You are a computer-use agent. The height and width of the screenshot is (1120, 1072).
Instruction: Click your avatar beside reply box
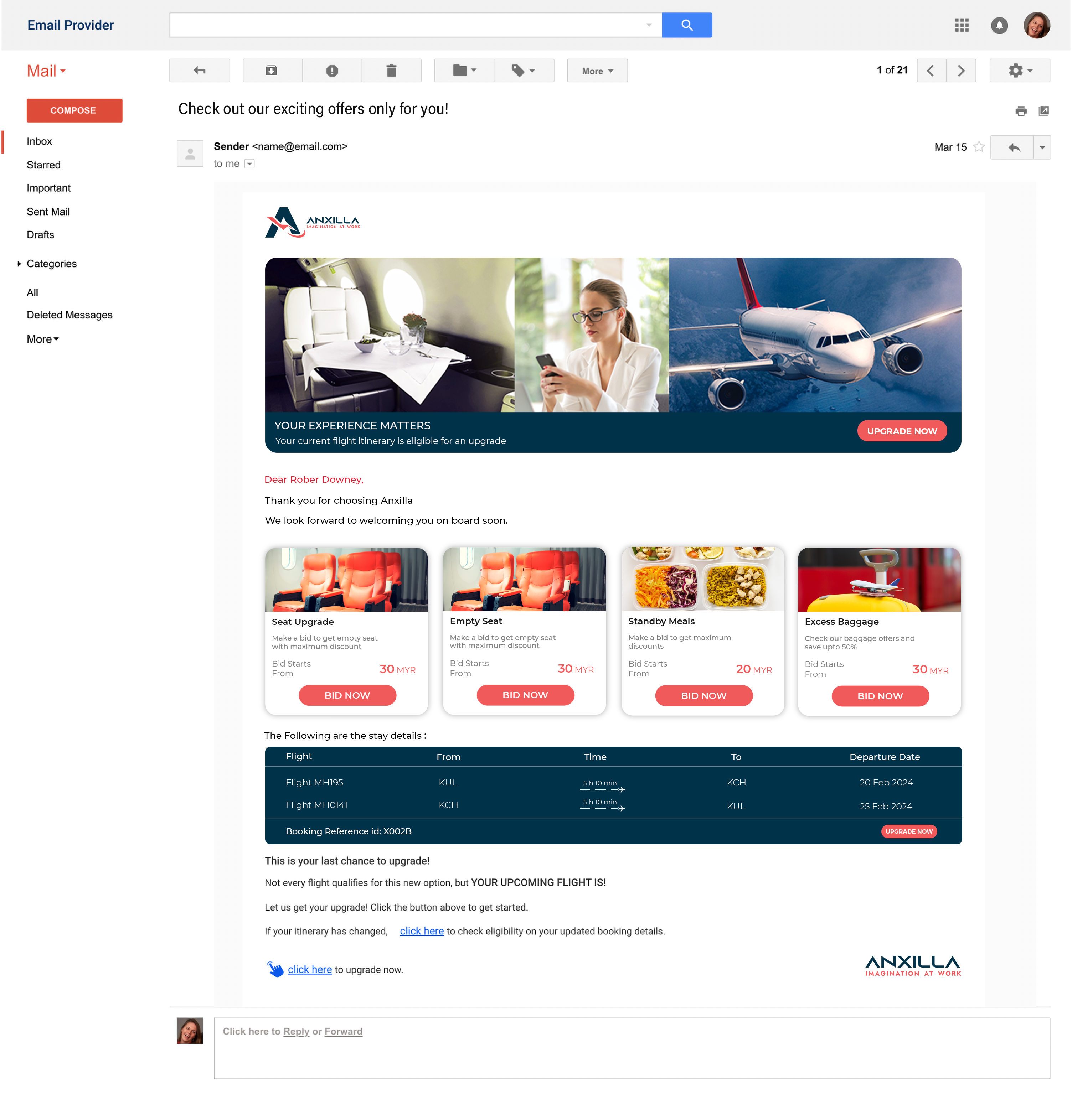[190, 1030]
